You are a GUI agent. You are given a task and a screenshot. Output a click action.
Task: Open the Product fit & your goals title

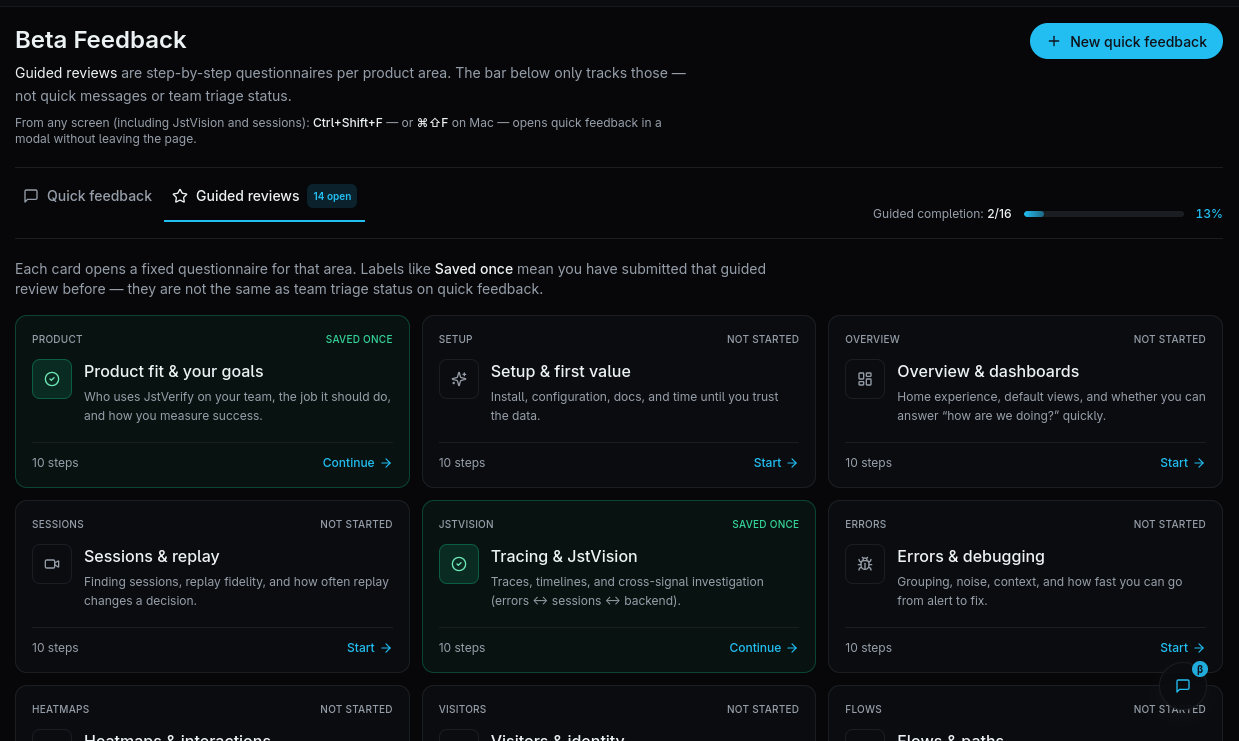[174, 371]
